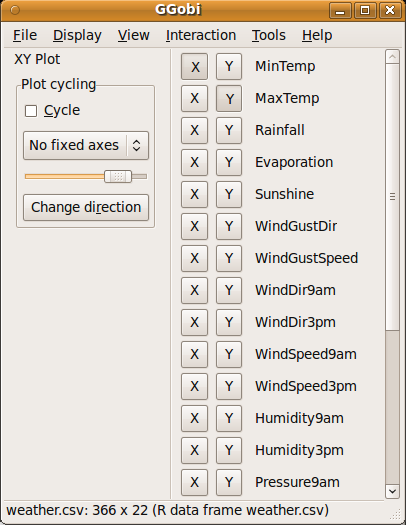406x525 pixels.
Task: Open the Tools menu
Action: click(x=269, y=35)
